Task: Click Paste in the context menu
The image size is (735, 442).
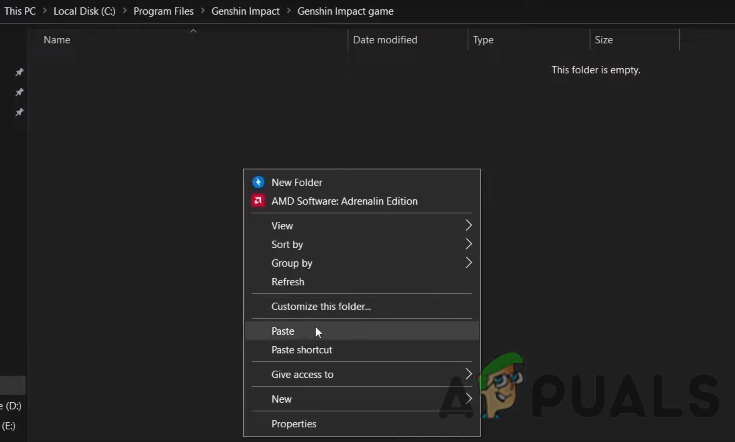Action: (x=362, y=331)
